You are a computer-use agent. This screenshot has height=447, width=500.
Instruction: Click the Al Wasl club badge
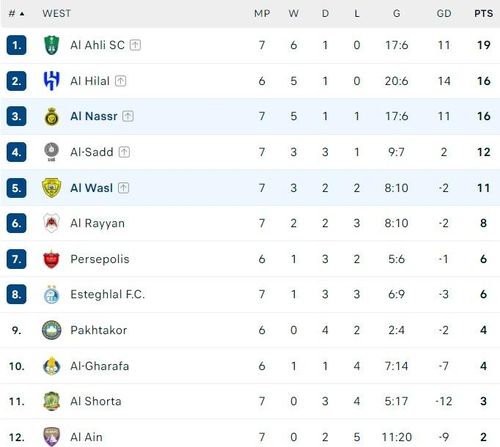click(52, 188)
